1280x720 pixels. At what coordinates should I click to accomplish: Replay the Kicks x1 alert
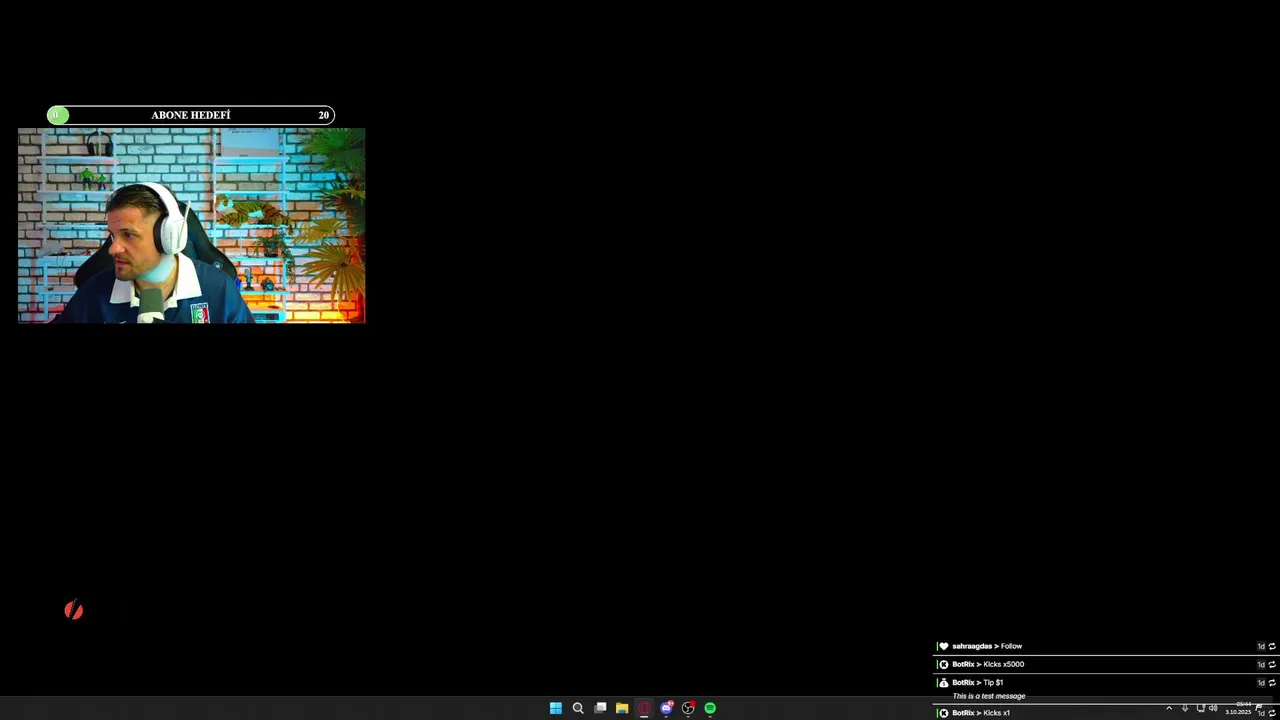click(x=1272, y=713)
